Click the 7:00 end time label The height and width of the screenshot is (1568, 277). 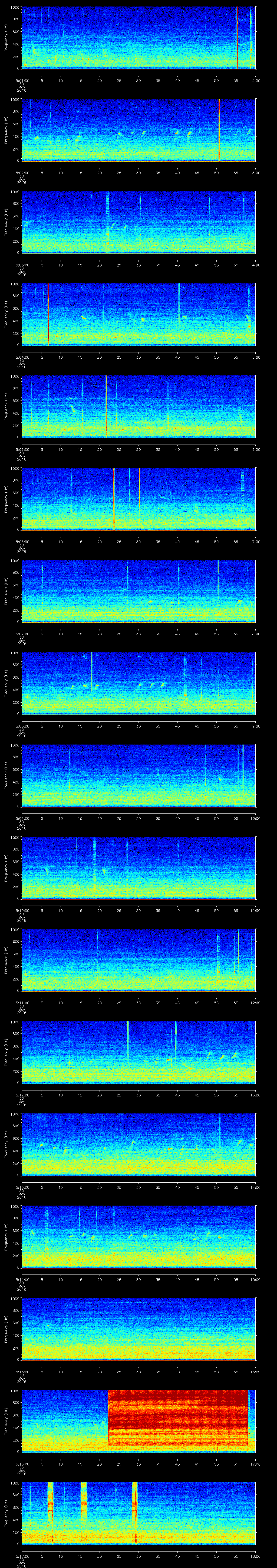click(256, 542)
